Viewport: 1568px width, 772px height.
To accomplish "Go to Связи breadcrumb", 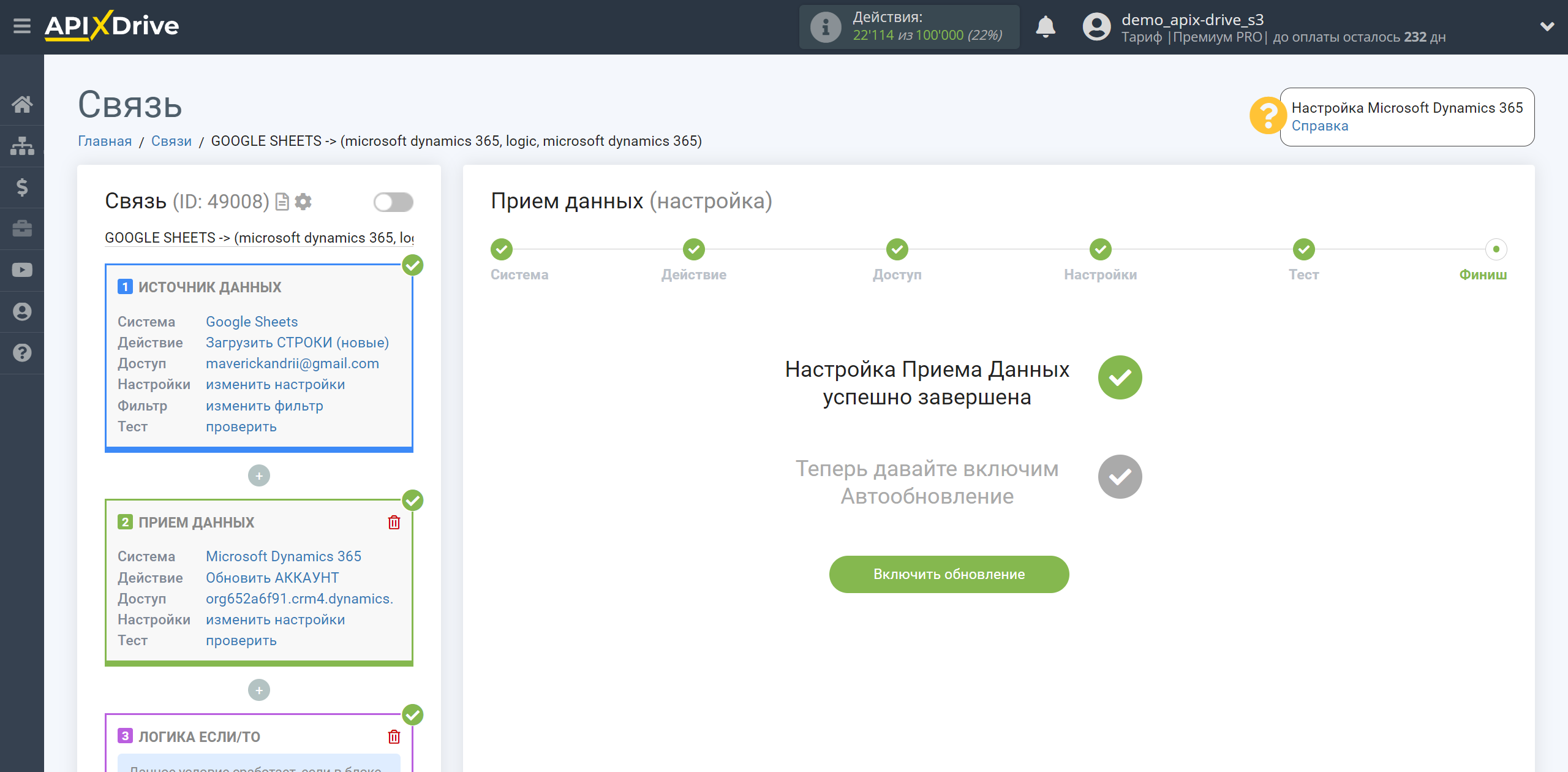I will [x=171, y=141].
